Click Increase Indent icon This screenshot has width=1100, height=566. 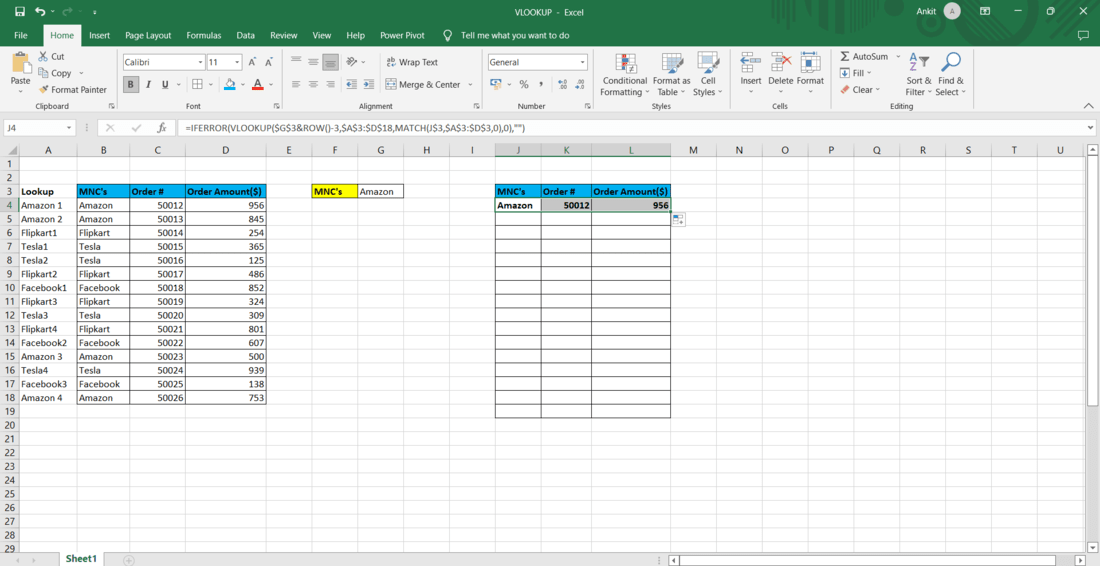tap(368, 84)
